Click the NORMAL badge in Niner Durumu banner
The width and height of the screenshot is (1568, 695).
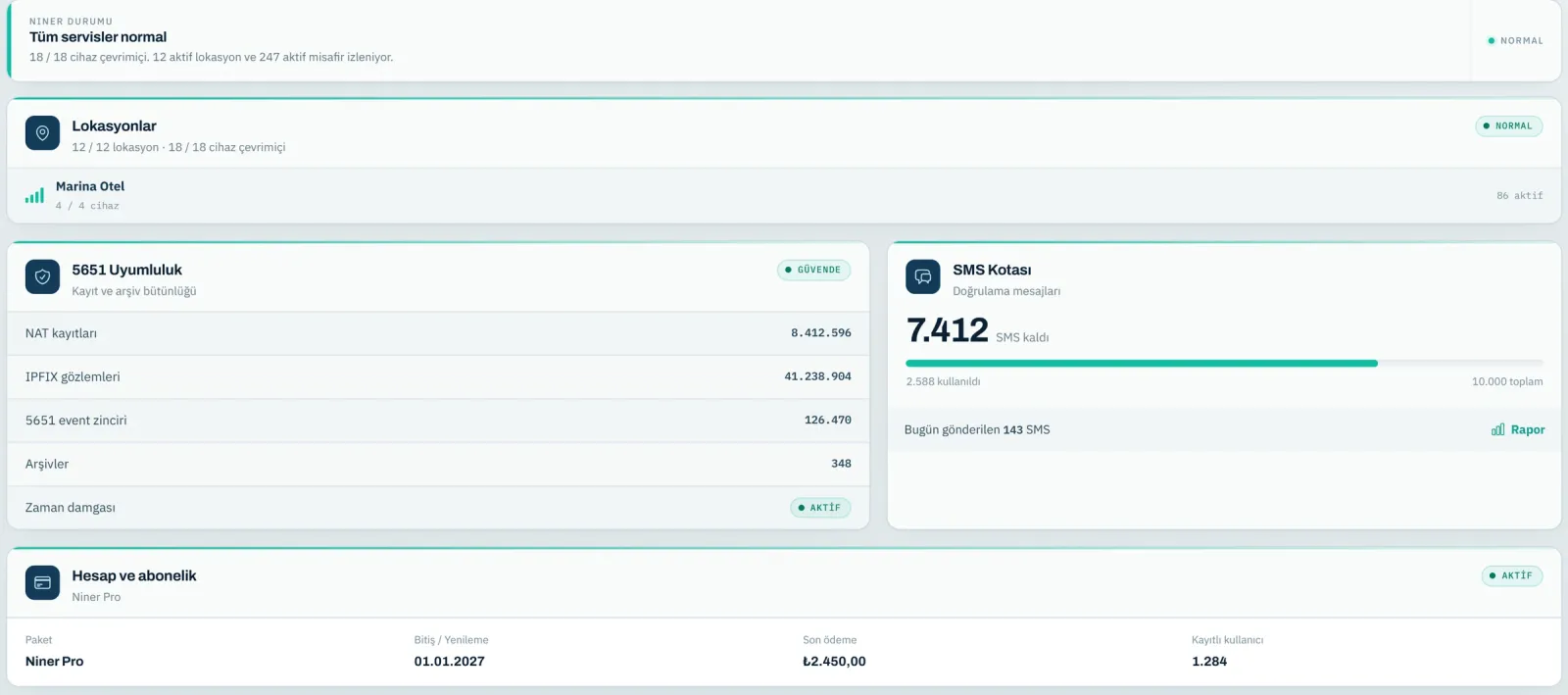coord(1515,41)
